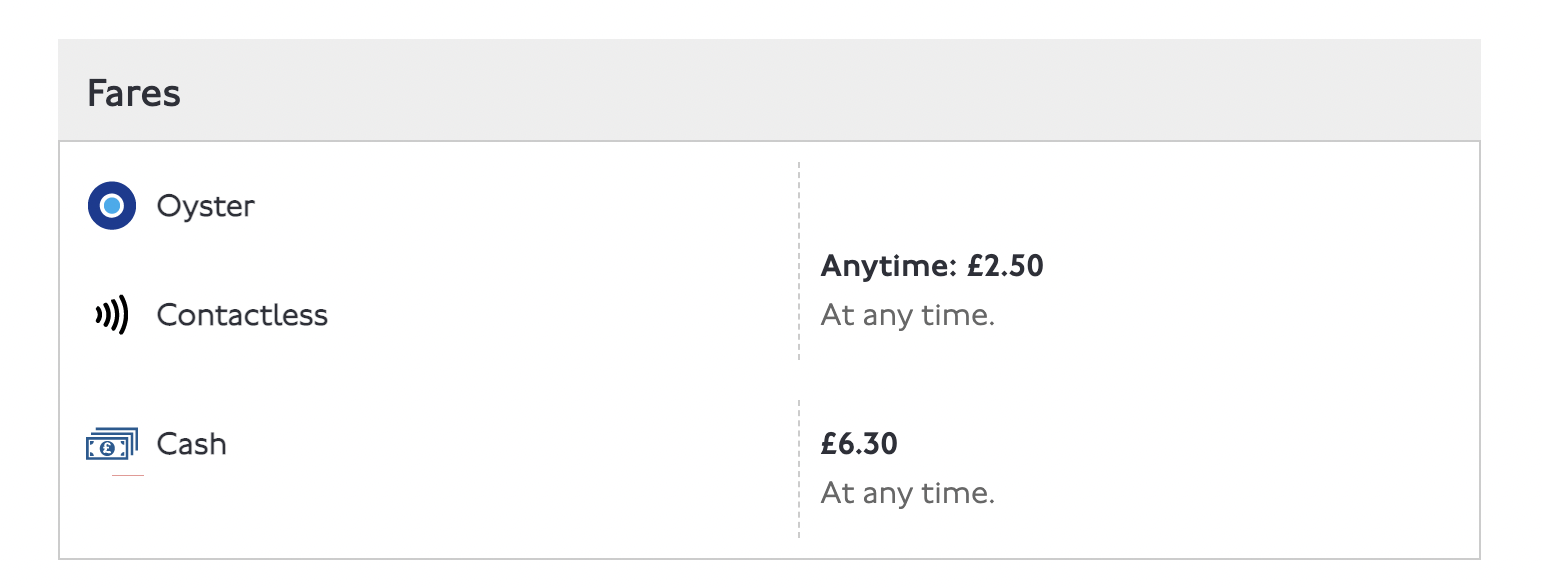Select the Oyster label text
The image size is (1542, 588).
[x=205, y=206]
